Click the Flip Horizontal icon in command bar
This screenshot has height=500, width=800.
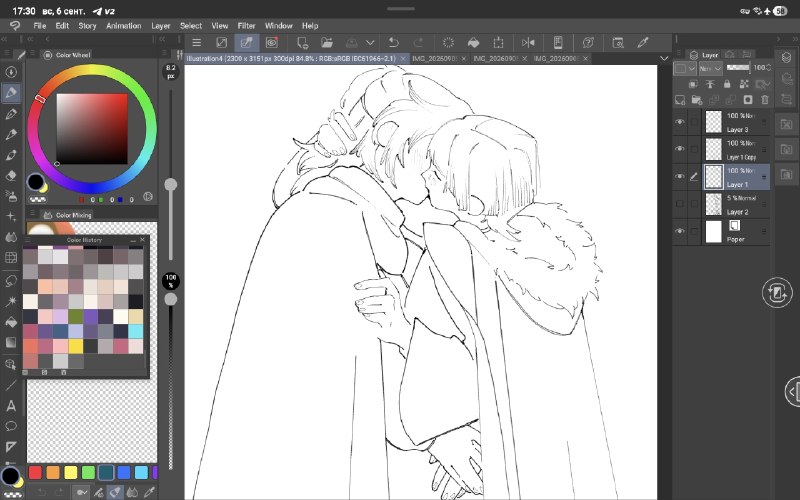(x=528, y=43)
